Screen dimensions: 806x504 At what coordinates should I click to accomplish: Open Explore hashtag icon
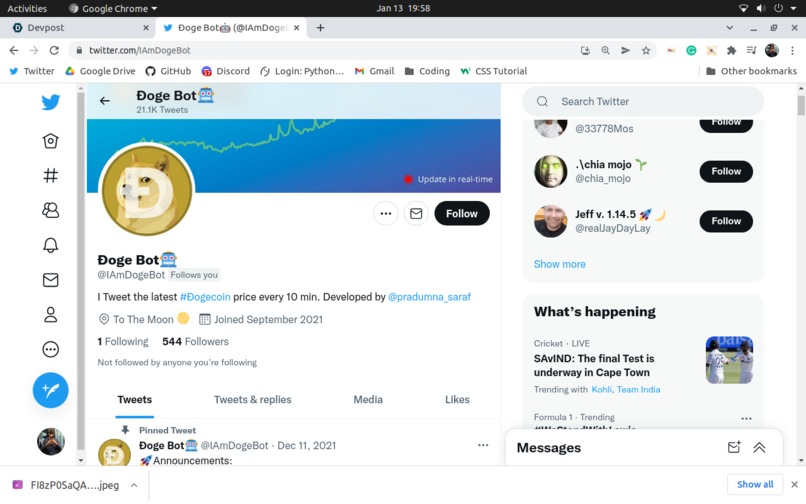click(x=50, y=175)
